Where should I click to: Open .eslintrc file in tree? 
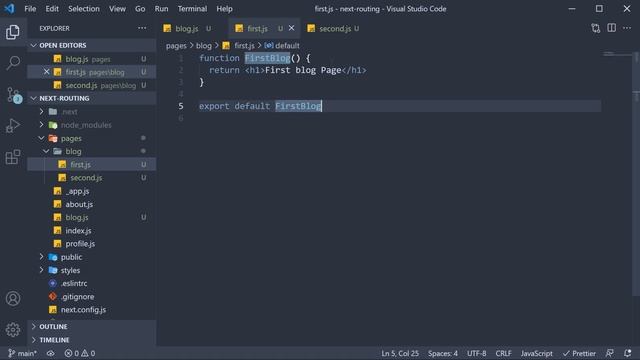coord(91,283)
